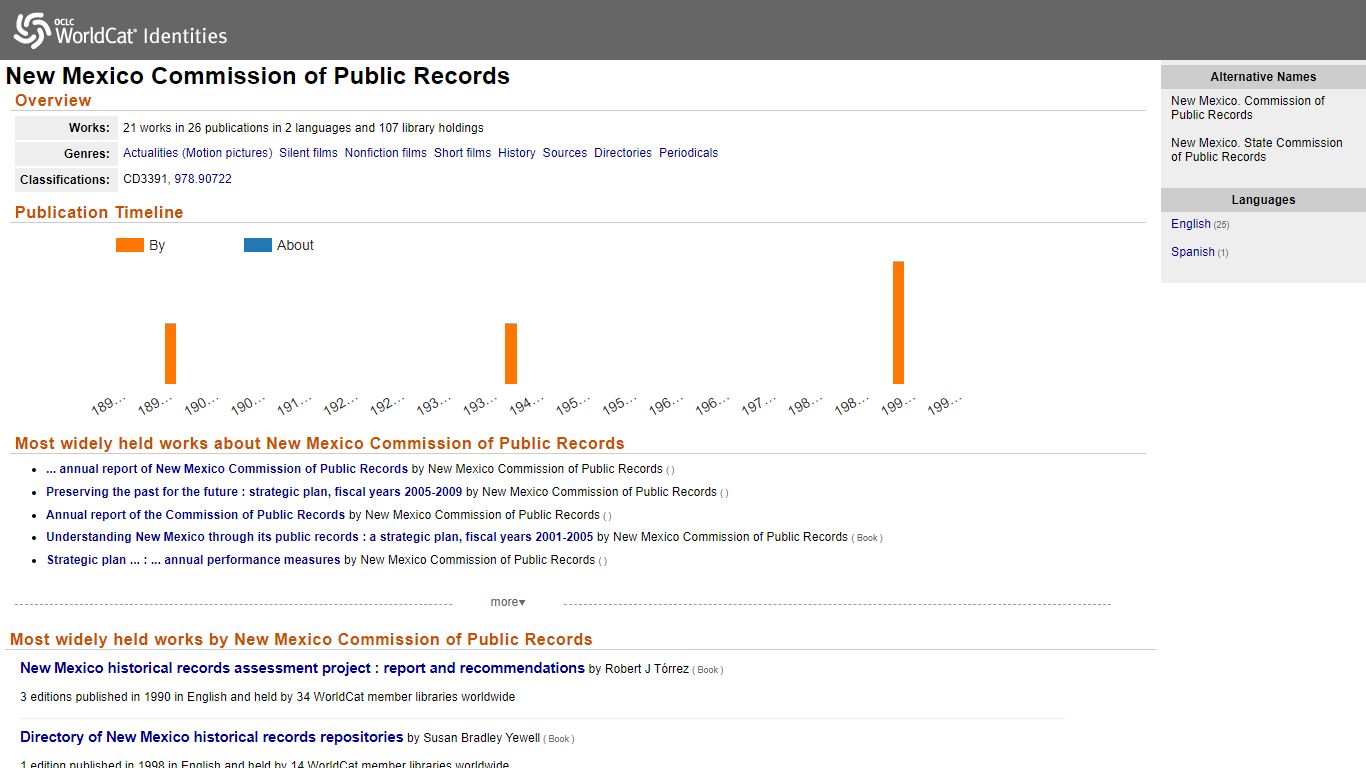Click 'Most widely held works by' heading

(x=301, y=639)
